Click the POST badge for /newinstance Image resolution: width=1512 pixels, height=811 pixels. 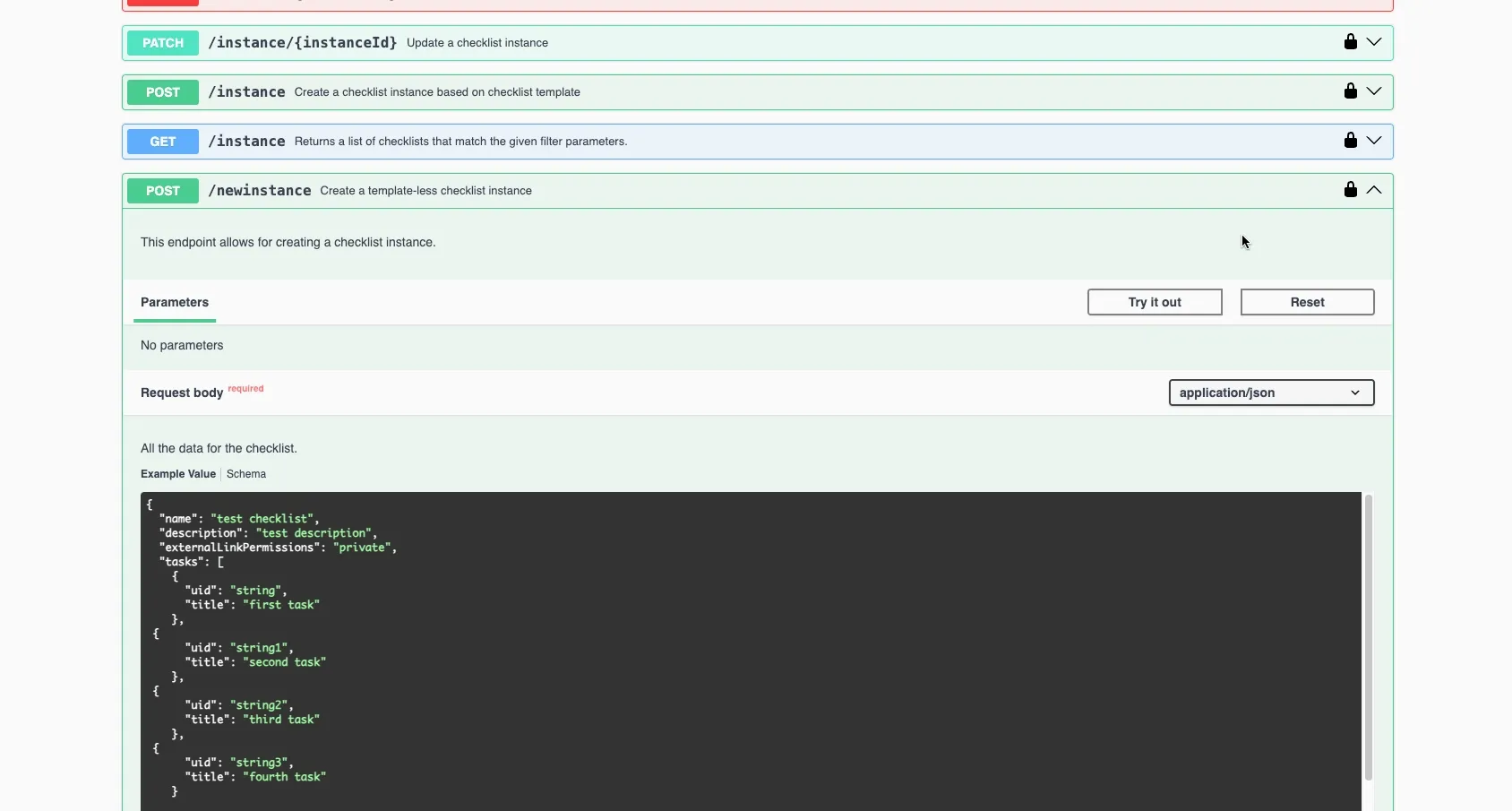point(163,191)
